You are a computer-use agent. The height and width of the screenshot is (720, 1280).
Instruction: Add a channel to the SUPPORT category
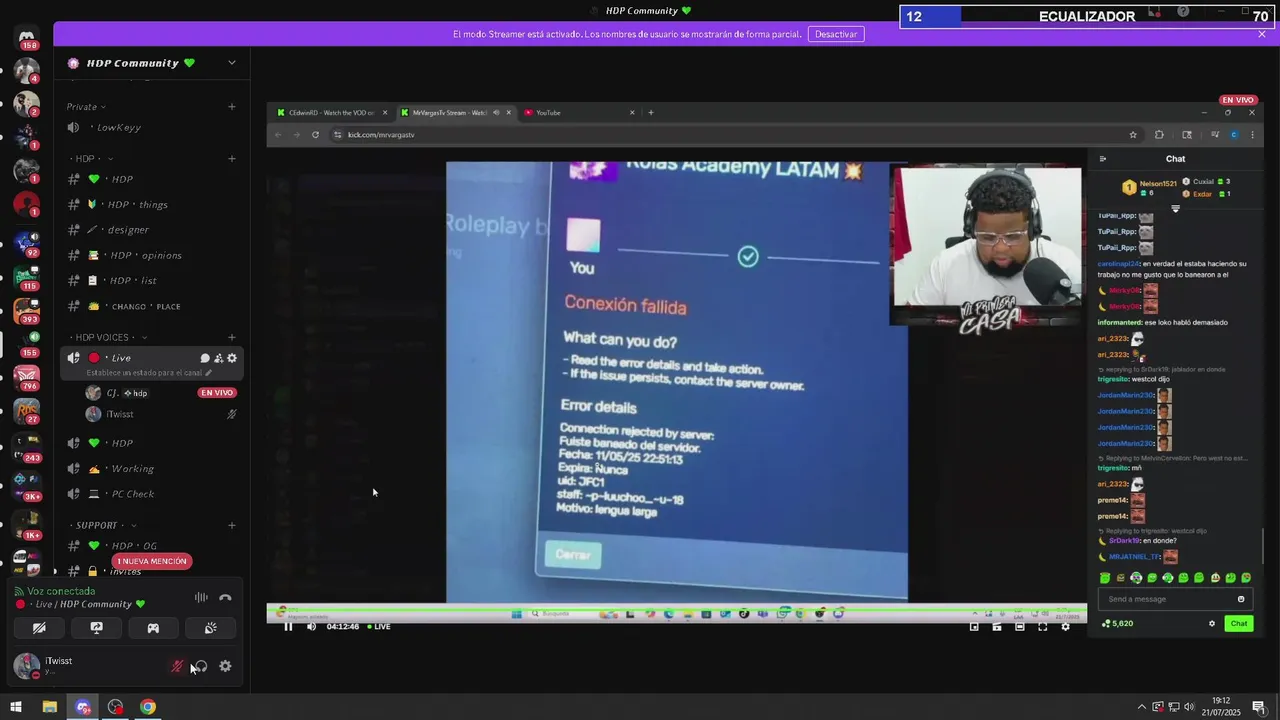pos(232,526)
